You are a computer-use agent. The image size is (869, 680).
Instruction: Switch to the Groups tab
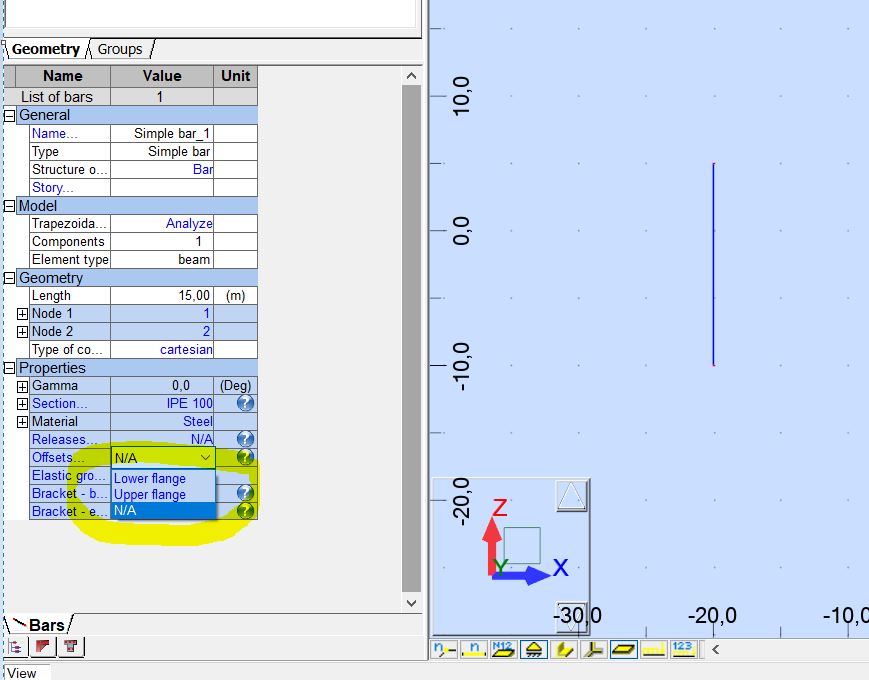pos(118,48)
